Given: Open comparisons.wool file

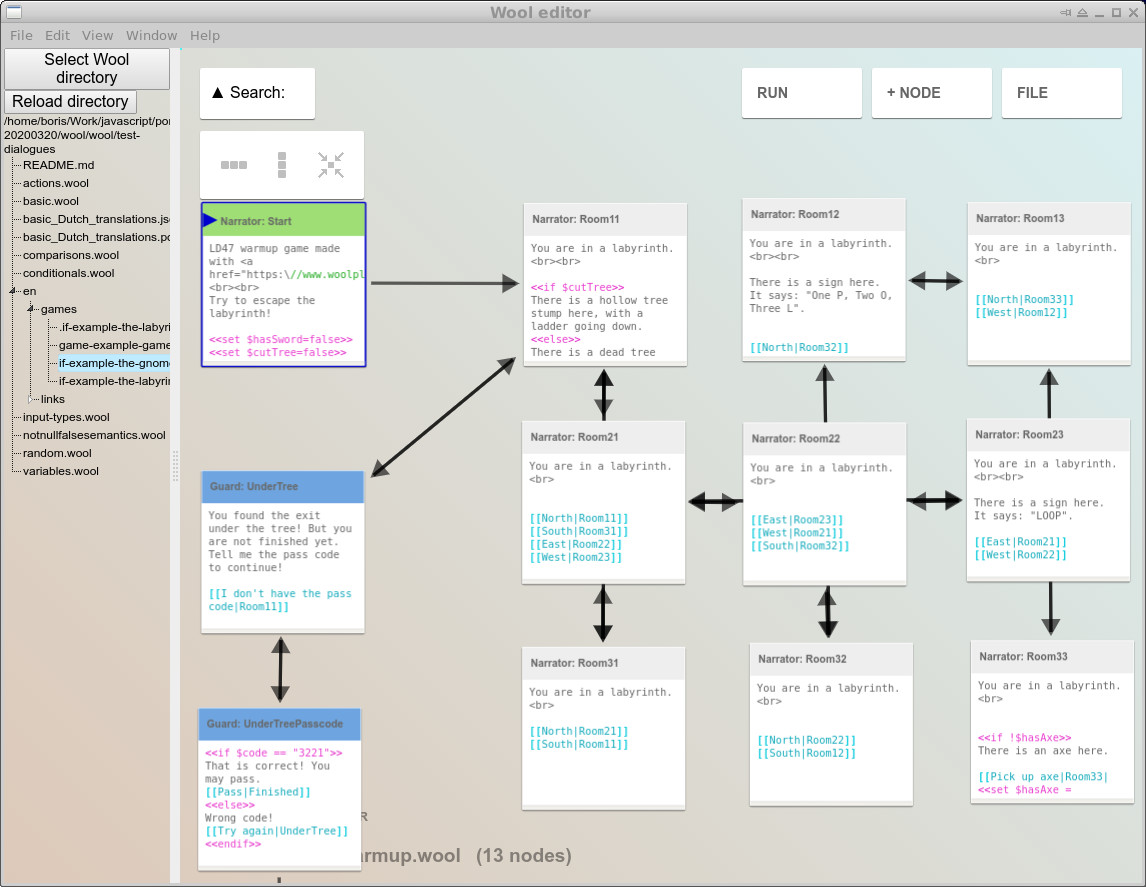Looking at the screenshot, I should coord(71,255).
